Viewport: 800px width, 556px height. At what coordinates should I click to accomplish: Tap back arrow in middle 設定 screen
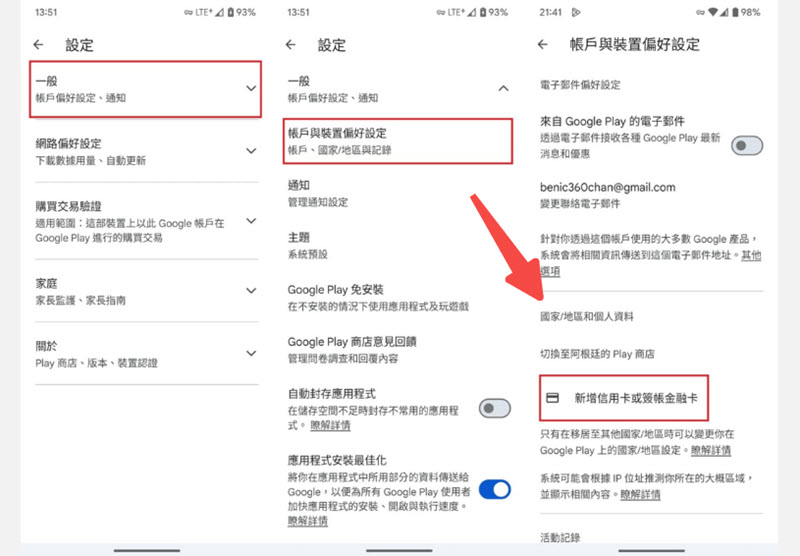(x=291, y=45)
